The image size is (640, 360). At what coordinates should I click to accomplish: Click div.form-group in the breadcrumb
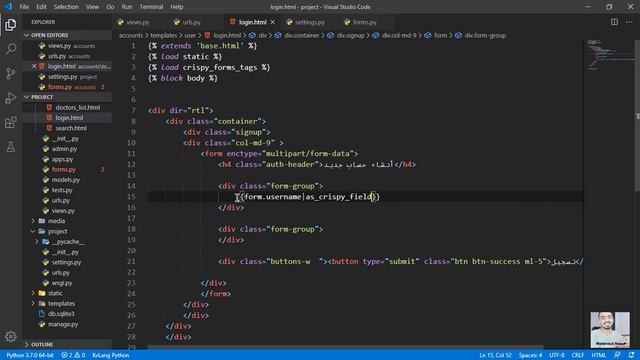pyautogui.click(x=485, y=36)
